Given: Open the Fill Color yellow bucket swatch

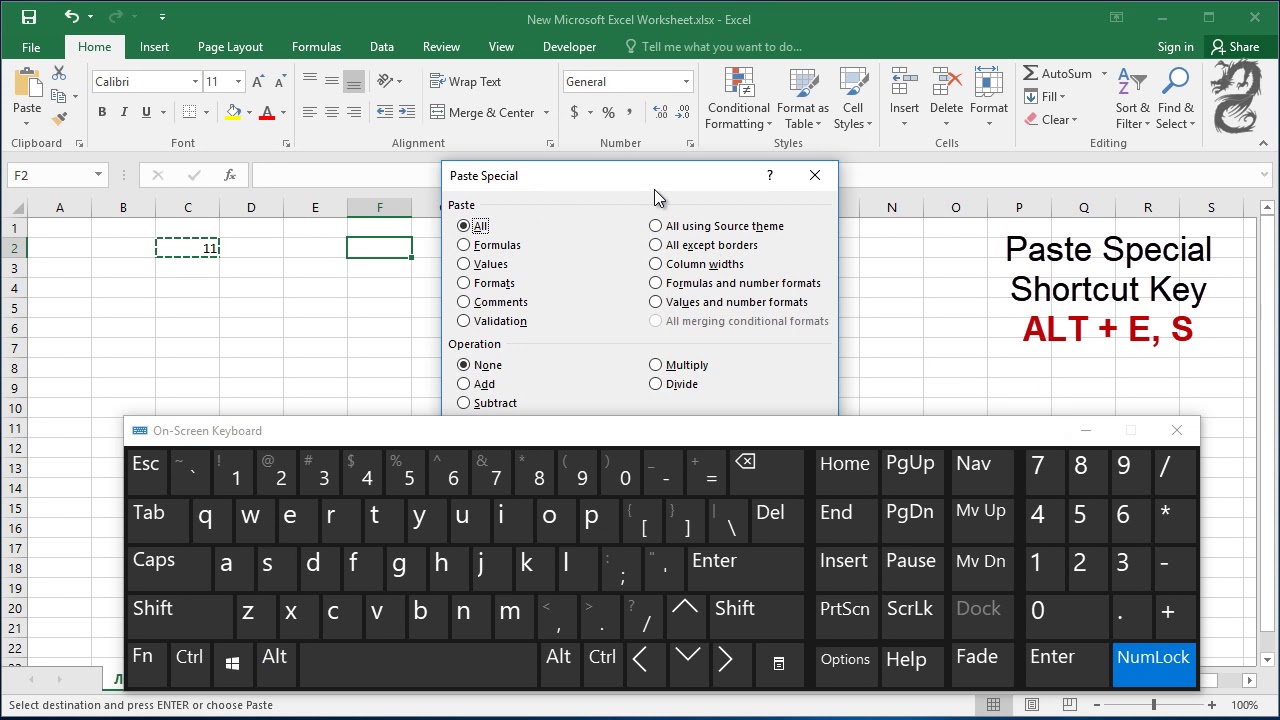Looking at the screenshot, I should tap(233, 112).
